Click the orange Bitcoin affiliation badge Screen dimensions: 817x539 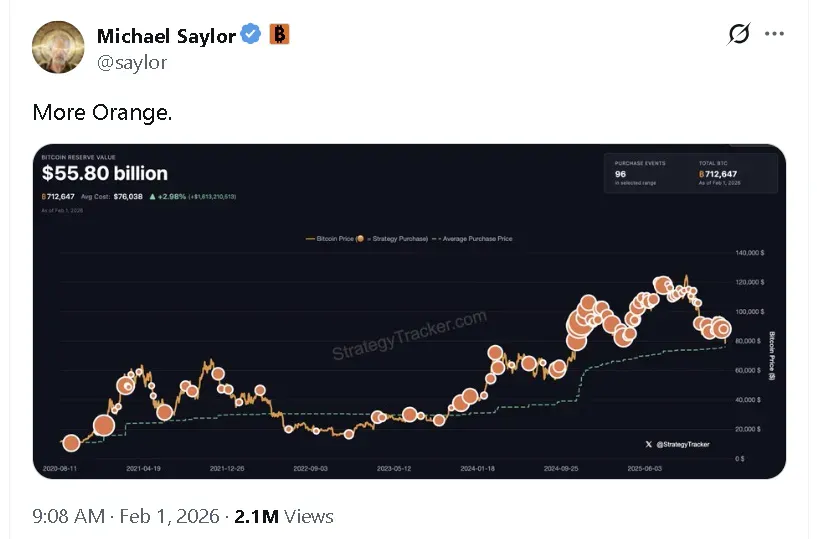[279, 35]
